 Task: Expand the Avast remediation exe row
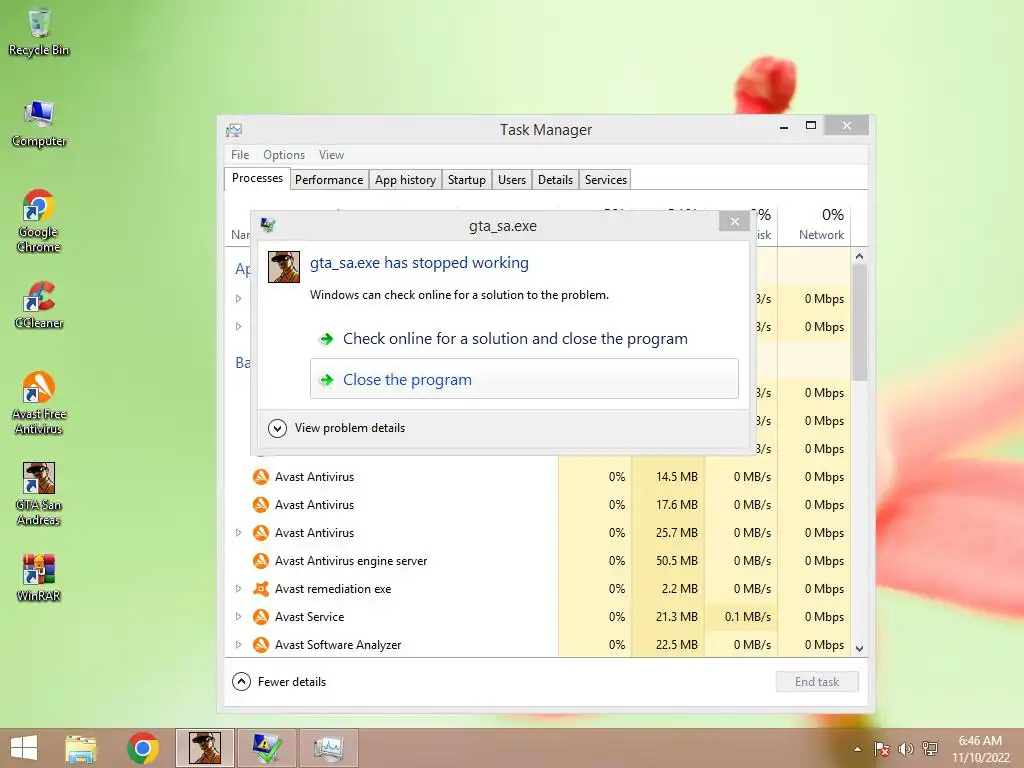tap(238, 589)
